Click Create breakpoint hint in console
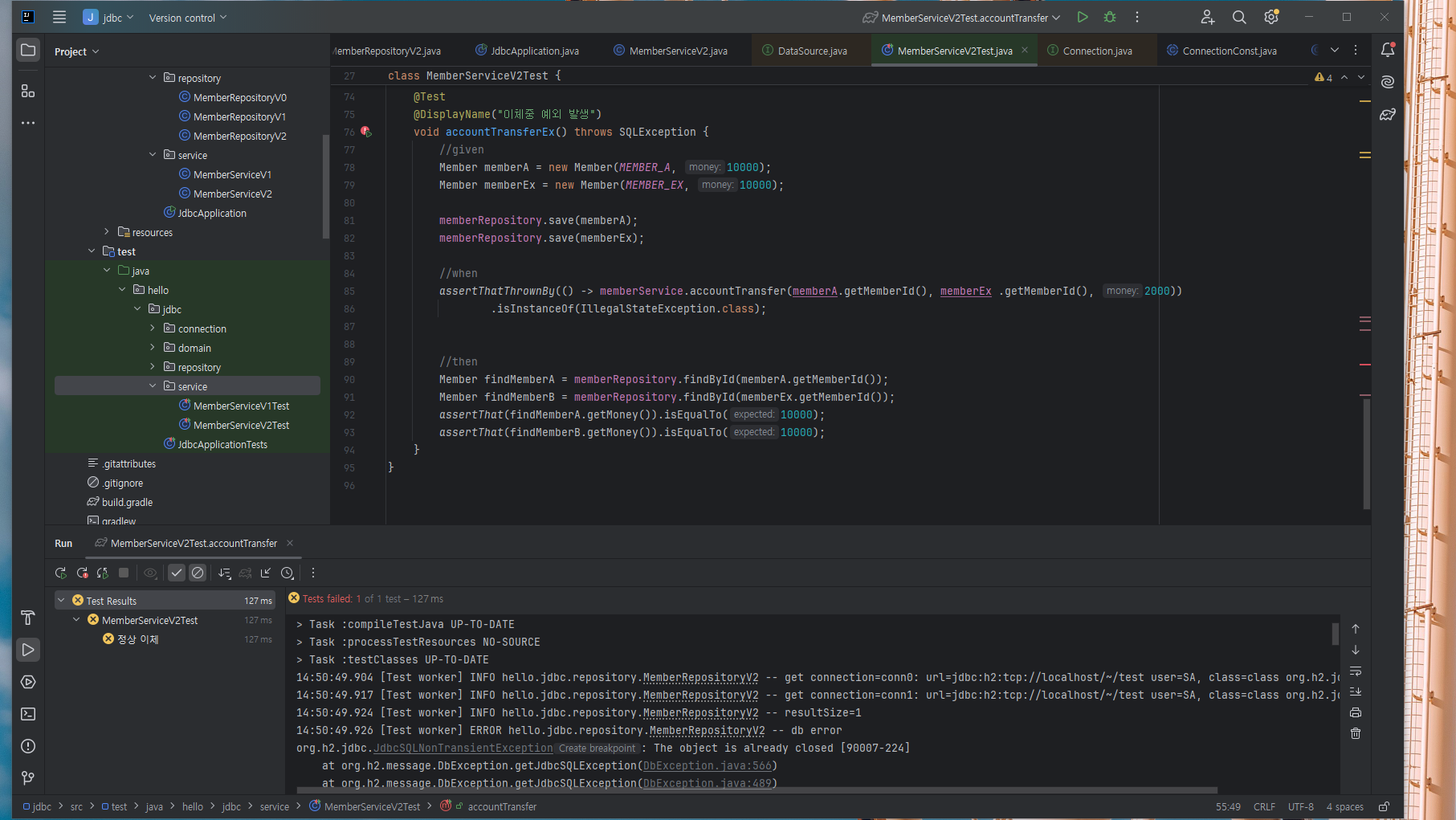This screenshot has width=1456, height=820. [597, 749]
